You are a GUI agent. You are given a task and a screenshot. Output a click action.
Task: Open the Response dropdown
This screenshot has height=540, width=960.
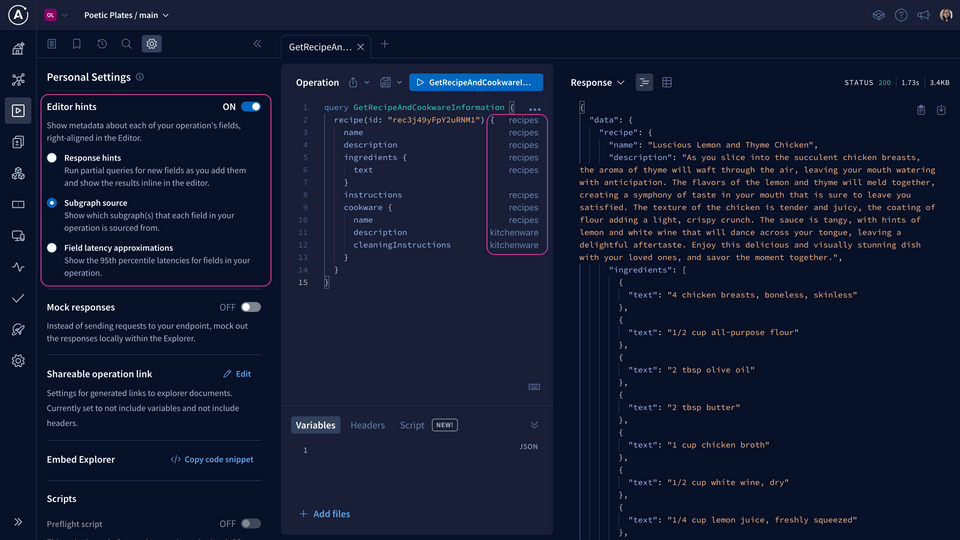pyautogui.click(x=598, y=83)
